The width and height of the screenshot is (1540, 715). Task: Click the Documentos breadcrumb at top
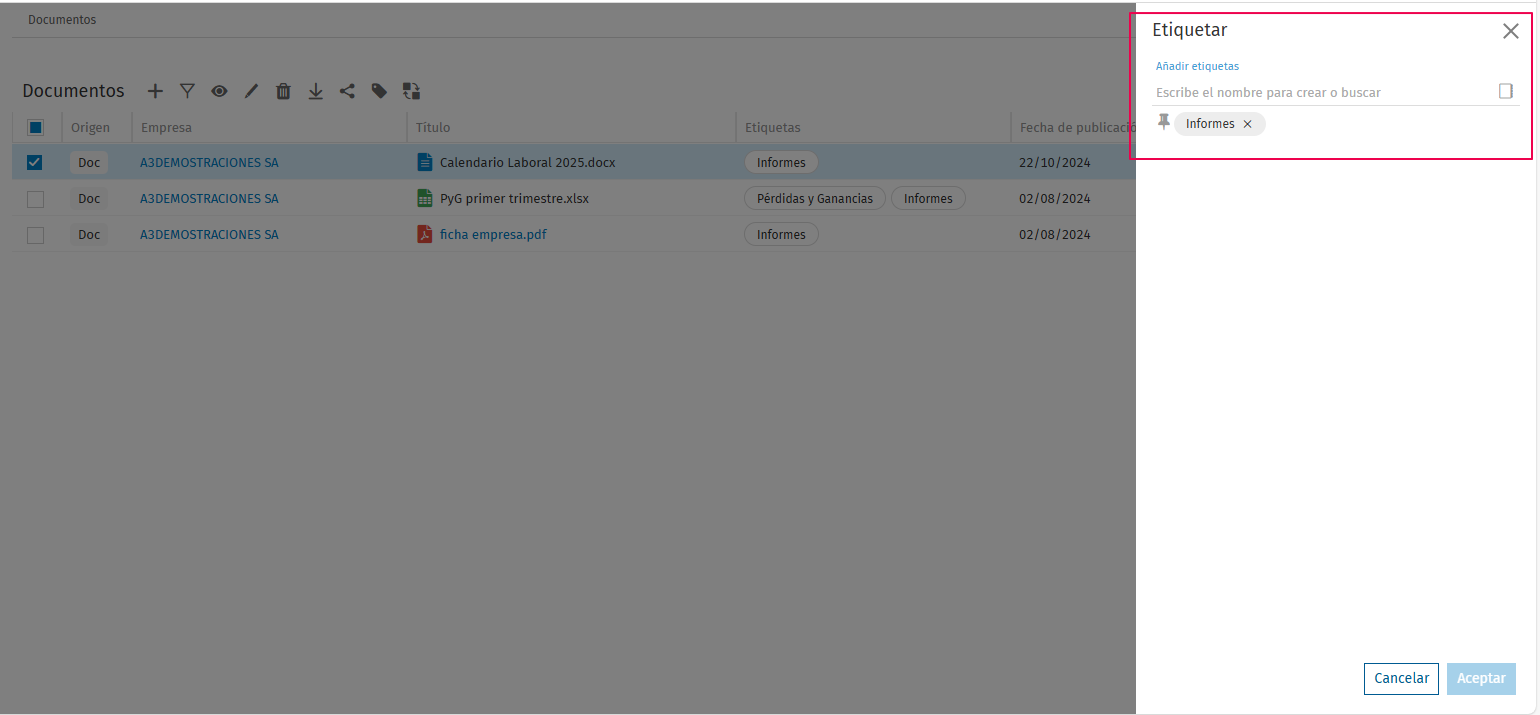click(62, 20)
